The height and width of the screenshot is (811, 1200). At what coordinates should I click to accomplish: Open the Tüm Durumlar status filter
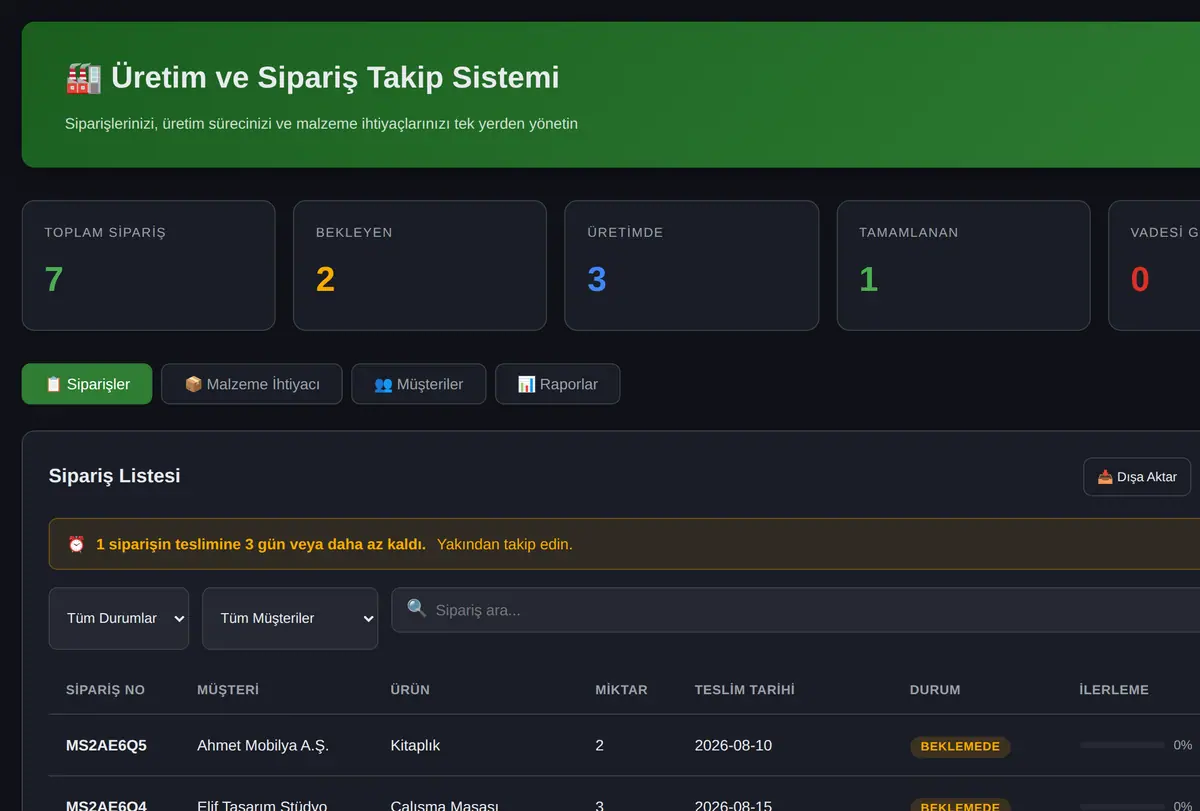tap(119, 618)
